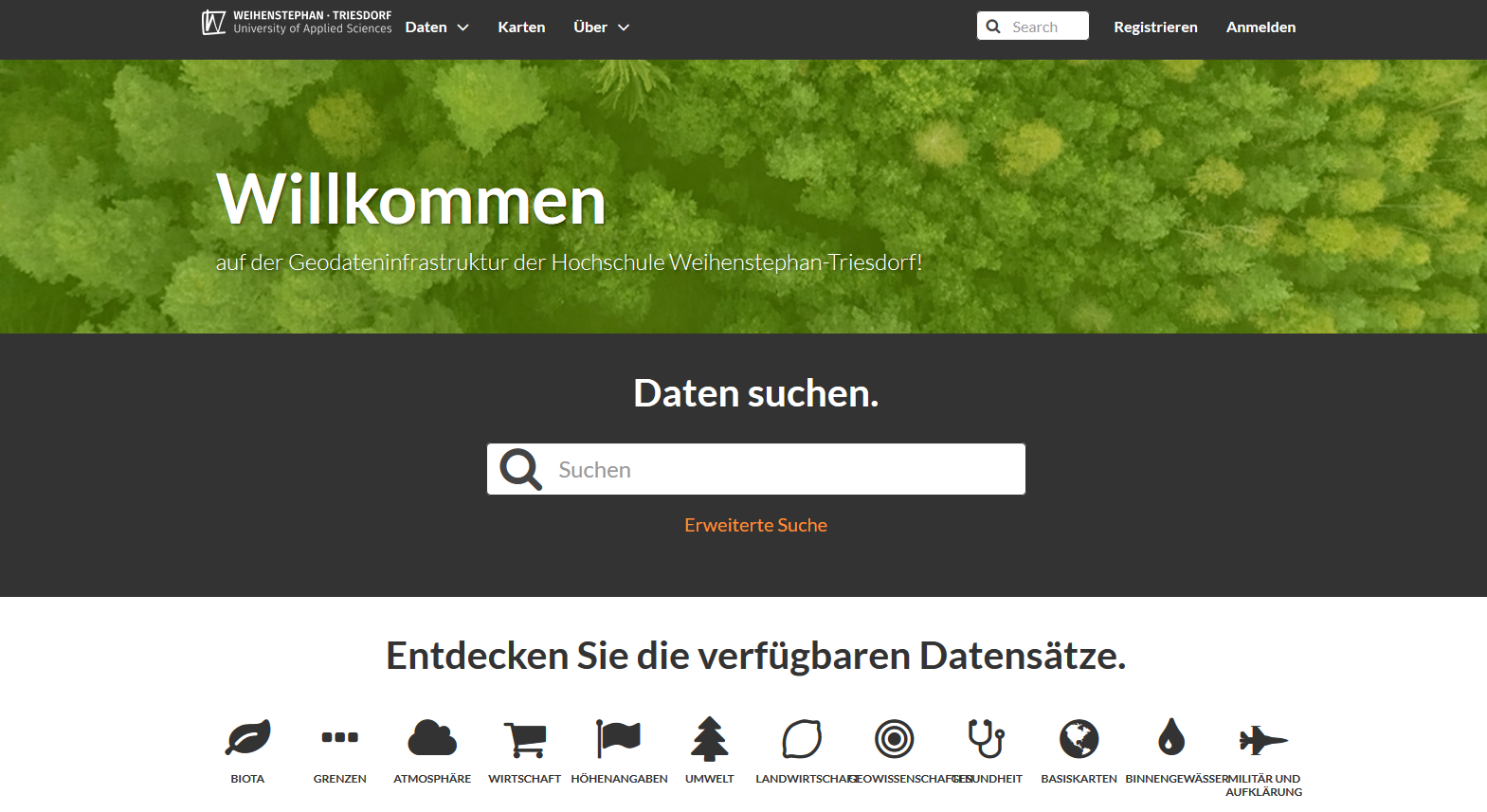
Task: Open the Landwirtschaft category icon
Action: coord(802,739)
